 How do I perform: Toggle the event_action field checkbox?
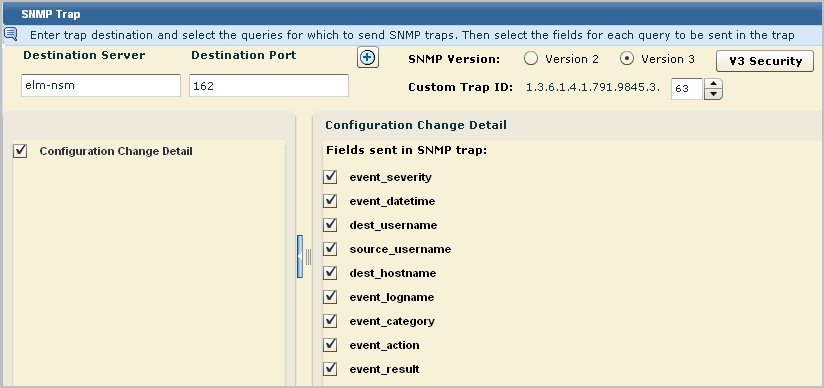pyautogui.click(x=330, y=345)
